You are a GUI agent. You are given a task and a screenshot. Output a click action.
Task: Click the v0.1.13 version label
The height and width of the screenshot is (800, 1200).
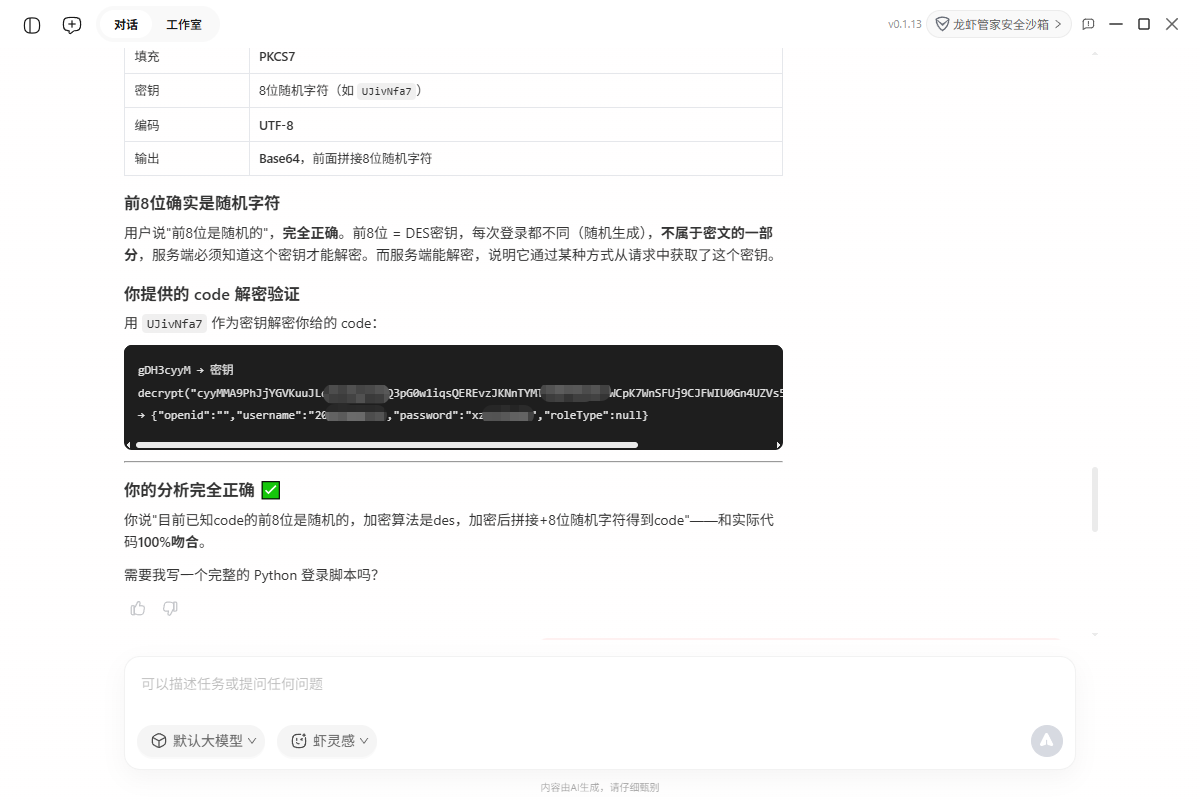(x=904, y=24)
